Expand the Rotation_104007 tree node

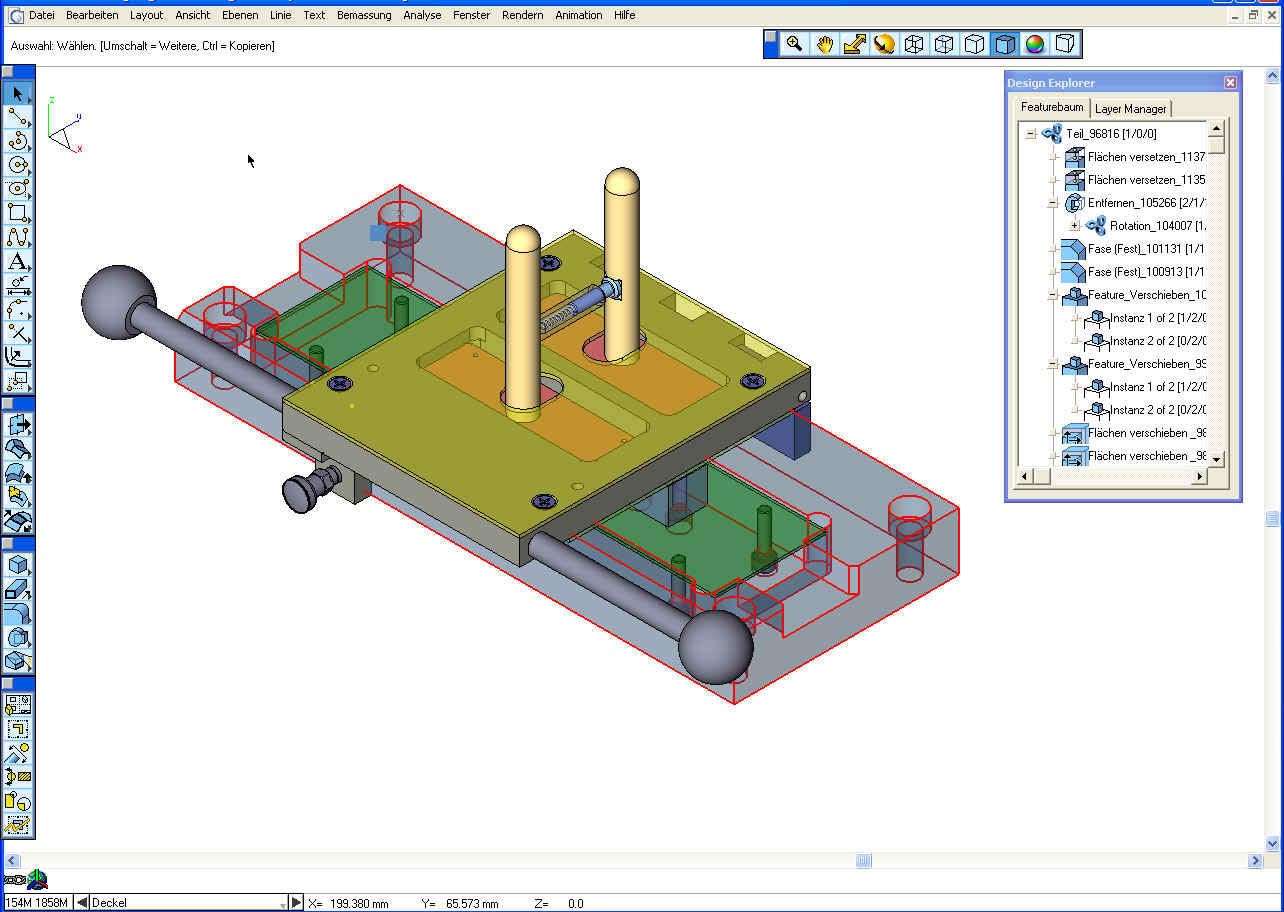pyautogui.click(x=1075, y=226)
